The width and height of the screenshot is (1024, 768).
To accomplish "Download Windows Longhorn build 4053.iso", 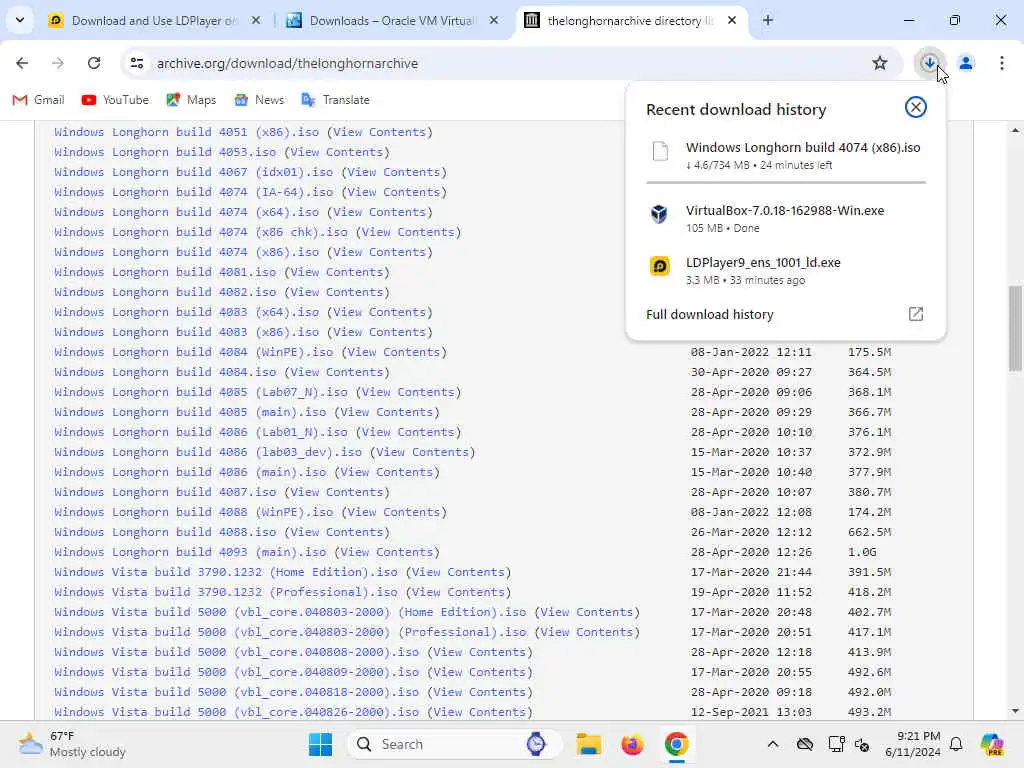I will [x=165, y=152].
